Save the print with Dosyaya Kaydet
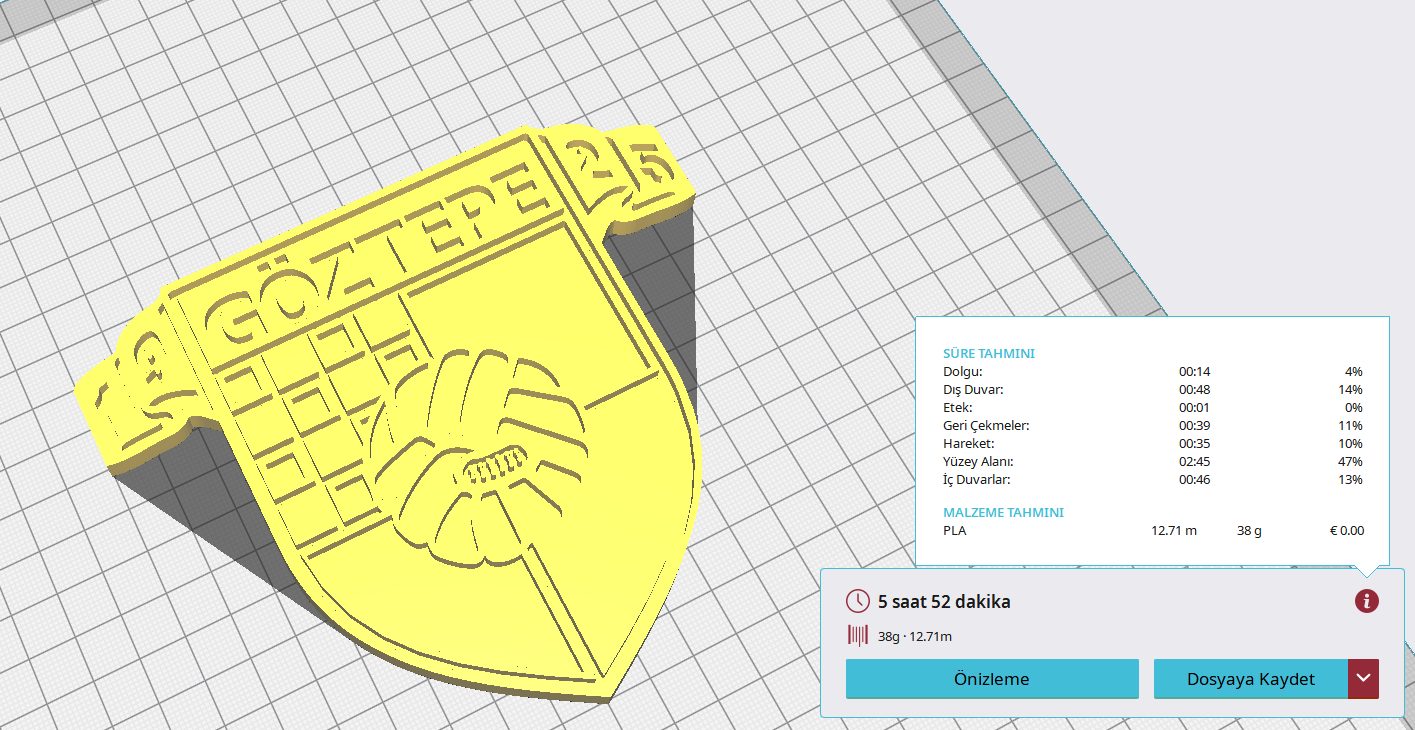 pyautogui.click(x=1251, y=679)
